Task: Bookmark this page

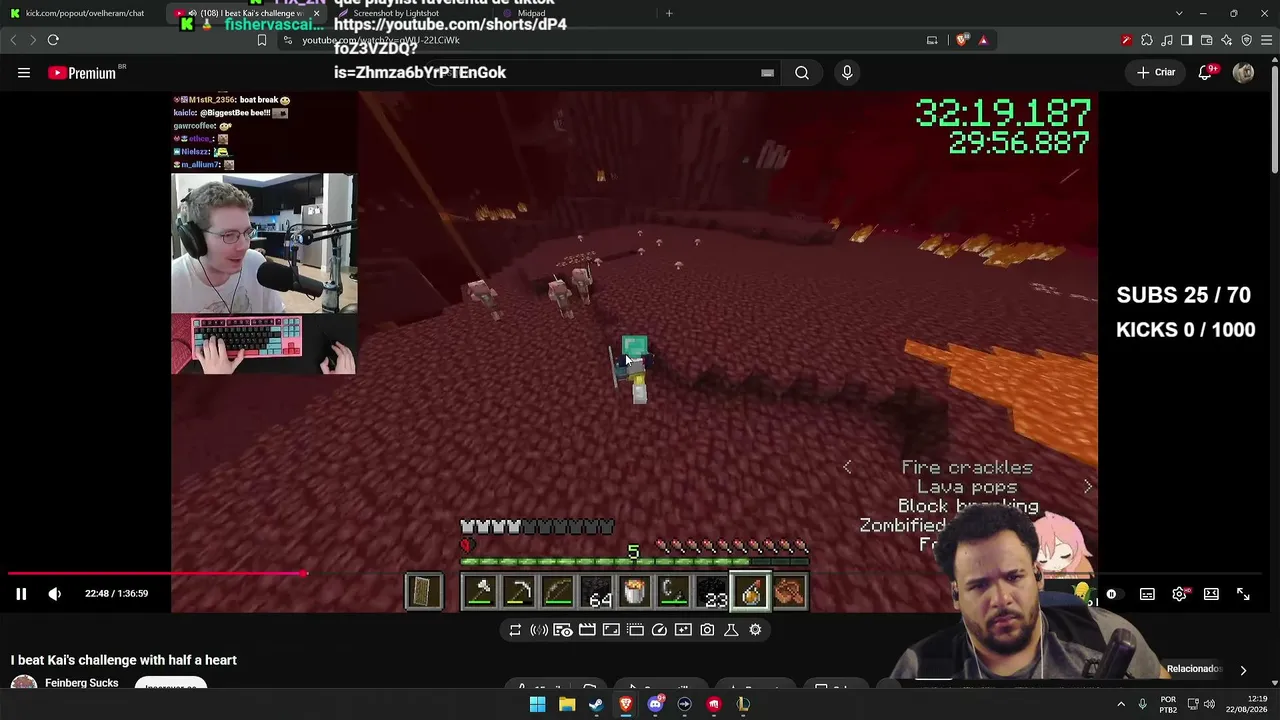Action: pos(262,40)
